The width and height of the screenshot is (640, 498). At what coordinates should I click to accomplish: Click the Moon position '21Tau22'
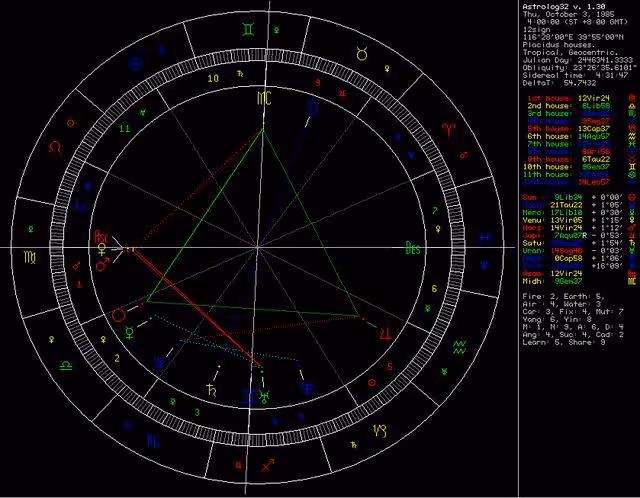(566, 205)
